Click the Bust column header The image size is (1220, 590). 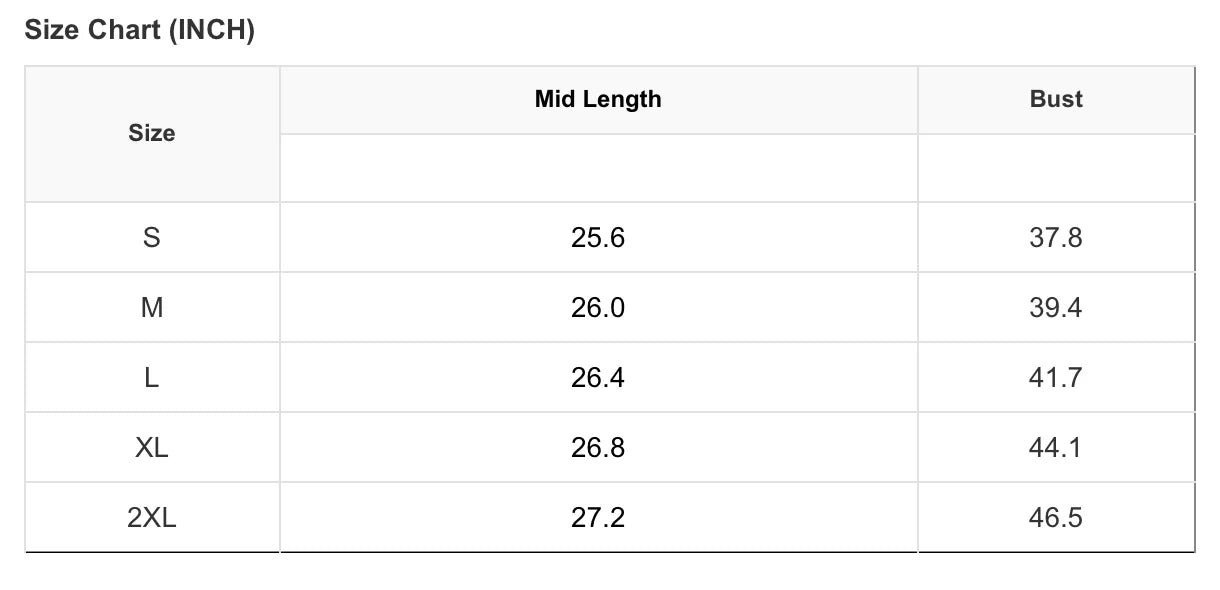[1056, 99]
